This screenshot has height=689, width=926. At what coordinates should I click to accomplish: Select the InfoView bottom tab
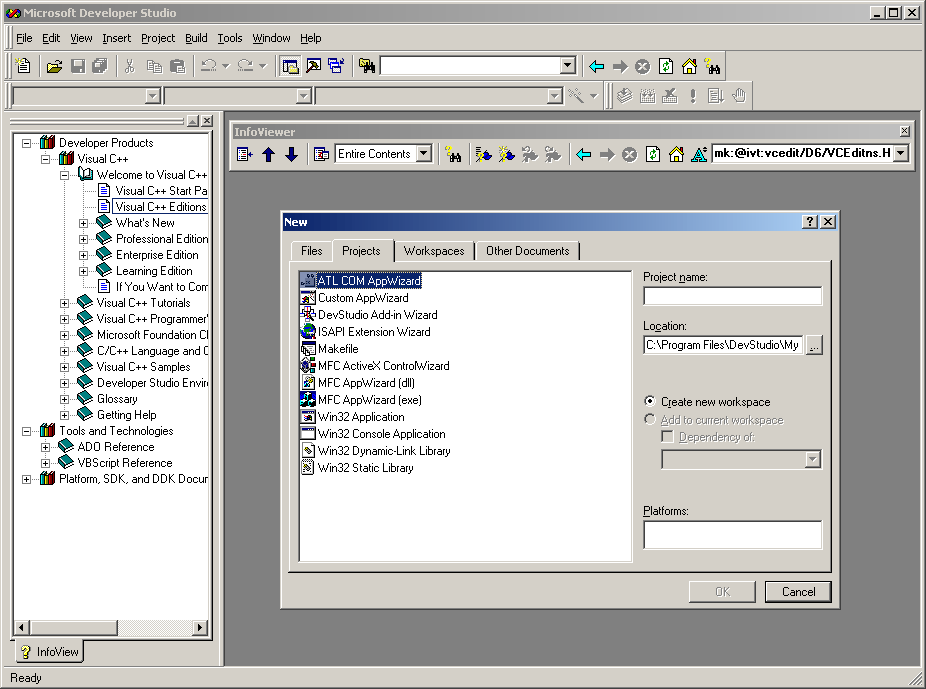(x=50, y=652)
